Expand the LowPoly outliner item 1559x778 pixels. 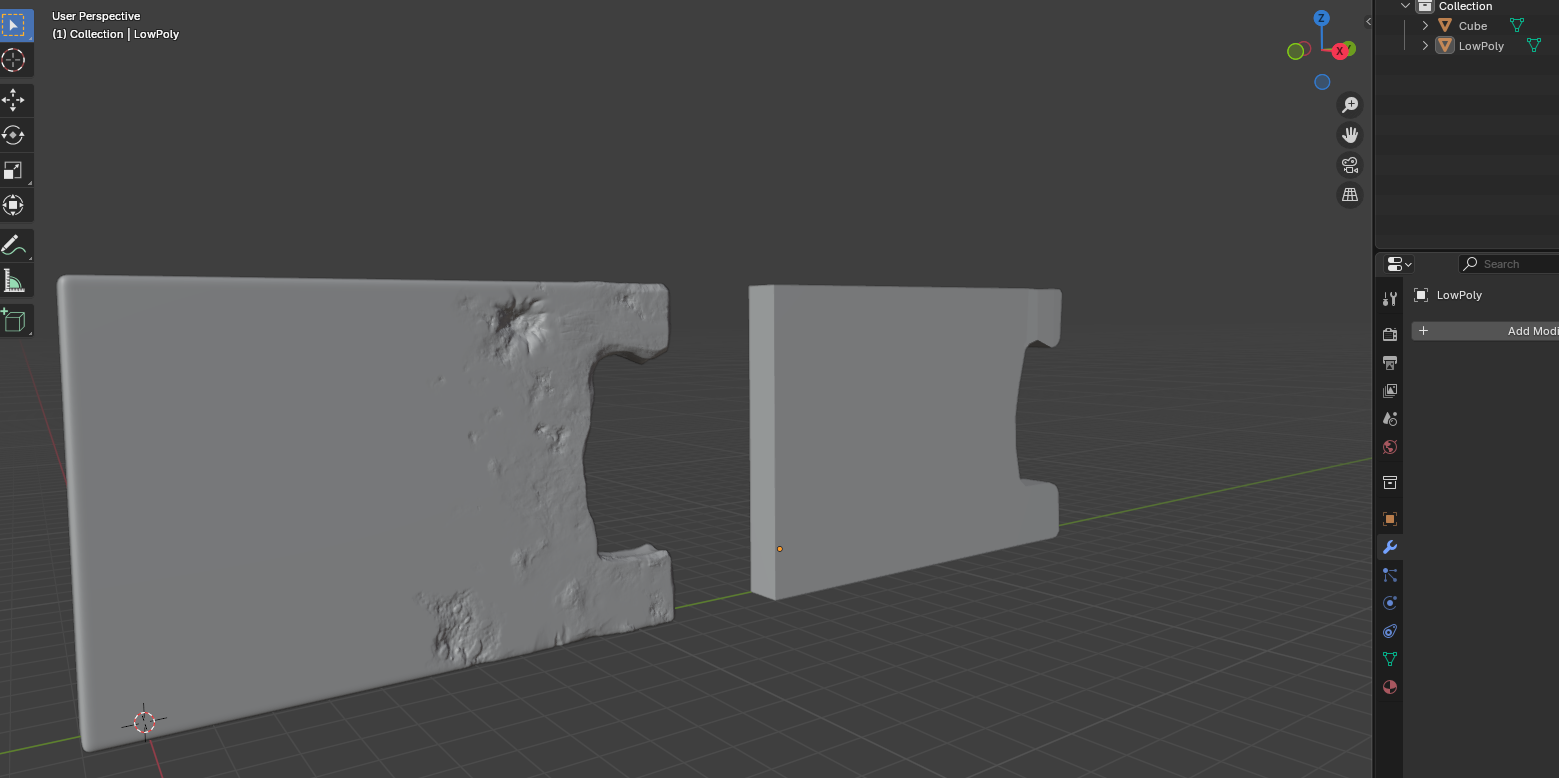point(1425,46)
